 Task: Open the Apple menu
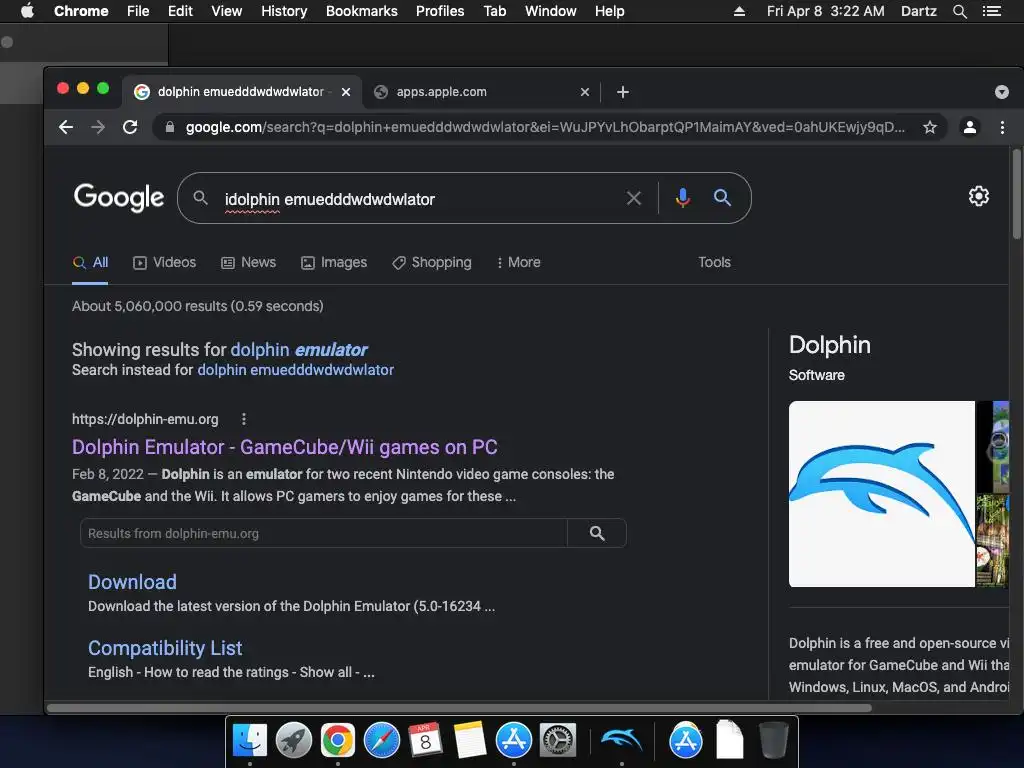point(27,11)
